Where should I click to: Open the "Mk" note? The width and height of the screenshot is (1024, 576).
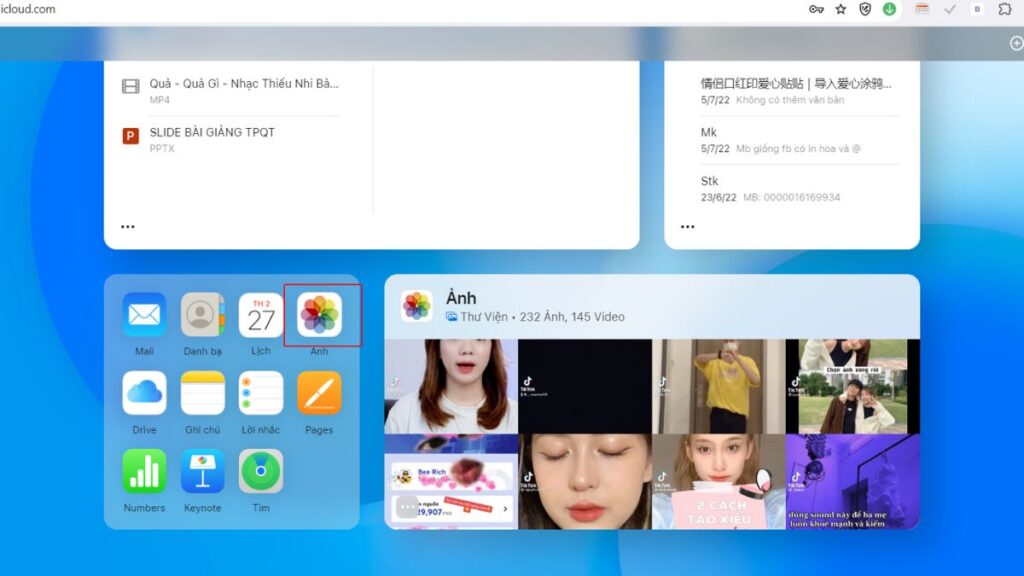point(799,140)
